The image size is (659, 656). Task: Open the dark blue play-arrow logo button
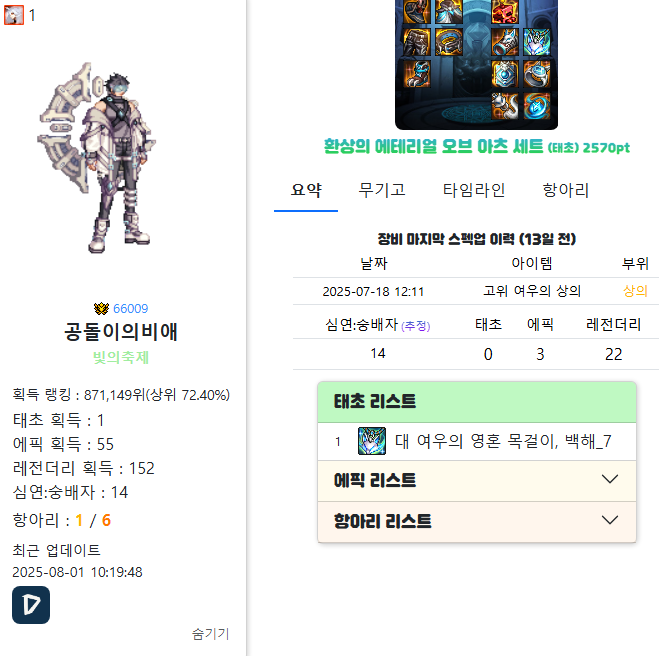pos(31,605)
